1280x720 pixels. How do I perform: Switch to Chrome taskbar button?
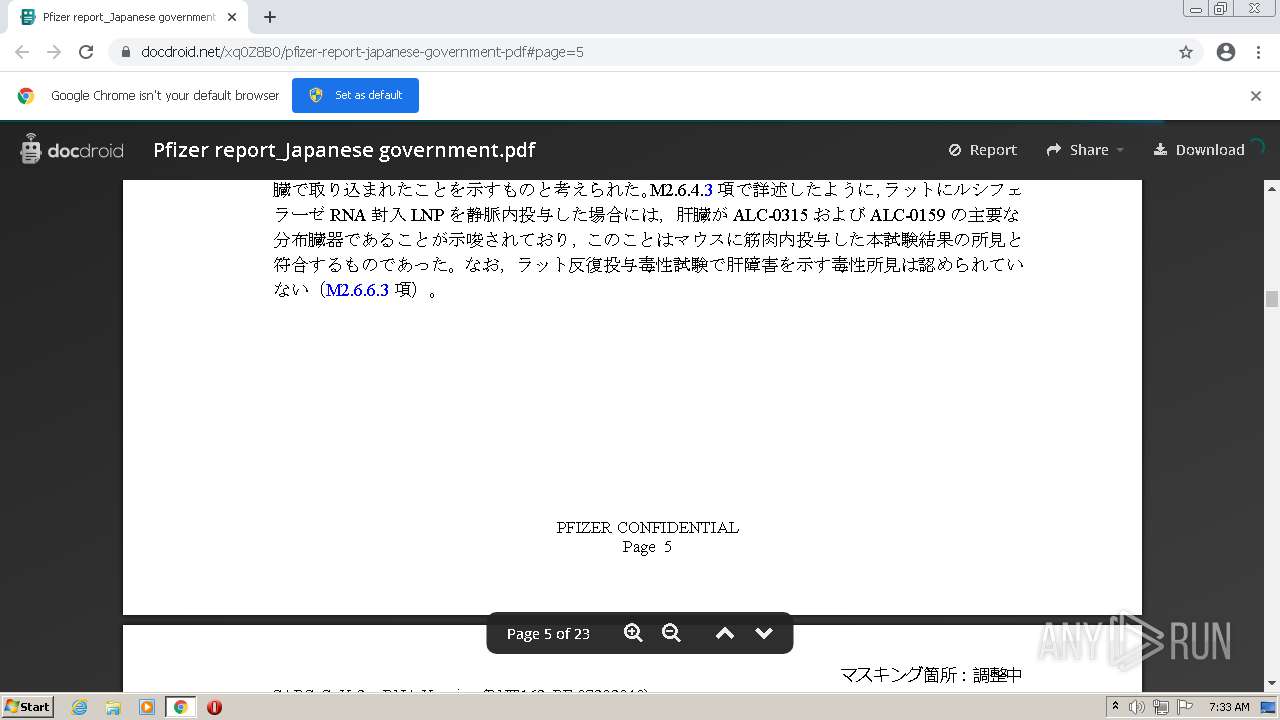(180, 707)
